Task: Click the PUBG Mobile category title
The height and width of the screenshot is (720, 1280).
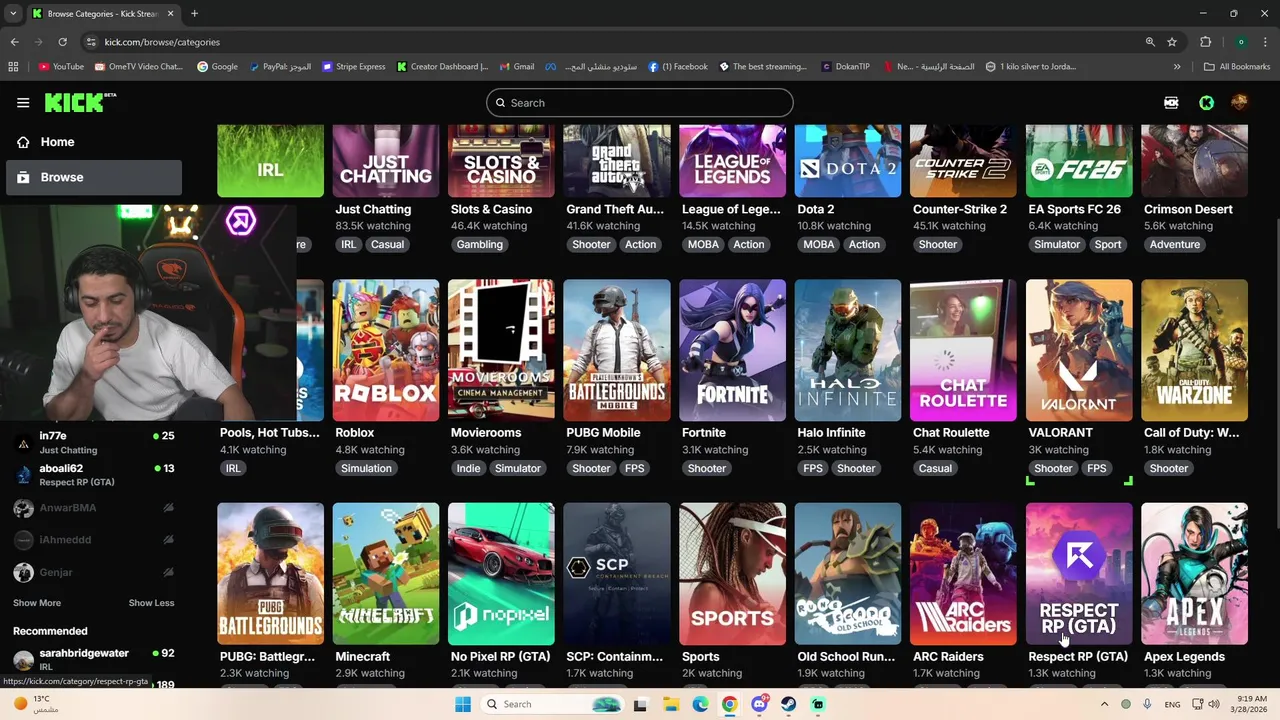Action: coord(603,433)
